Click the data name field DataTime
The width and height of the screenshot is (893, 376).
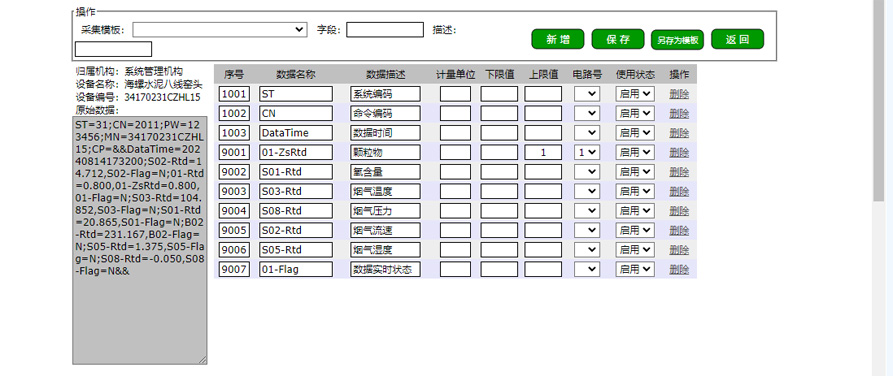tap(296, 133)
